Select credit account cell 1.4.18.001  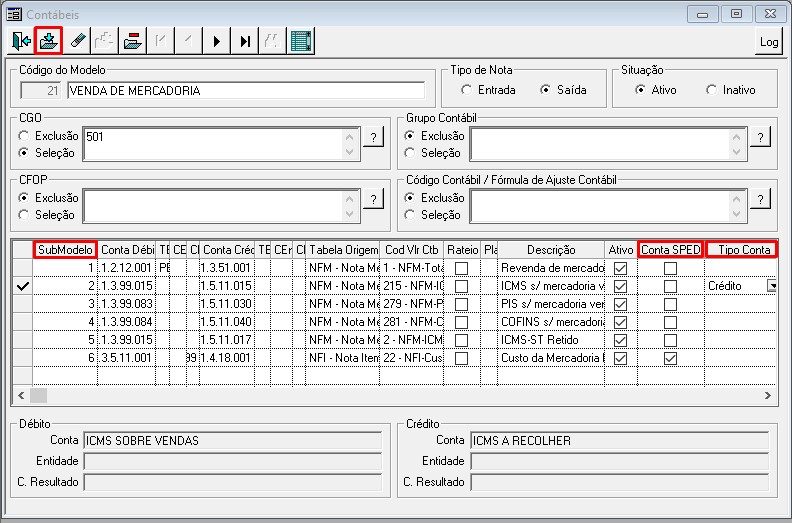[227, 358]
